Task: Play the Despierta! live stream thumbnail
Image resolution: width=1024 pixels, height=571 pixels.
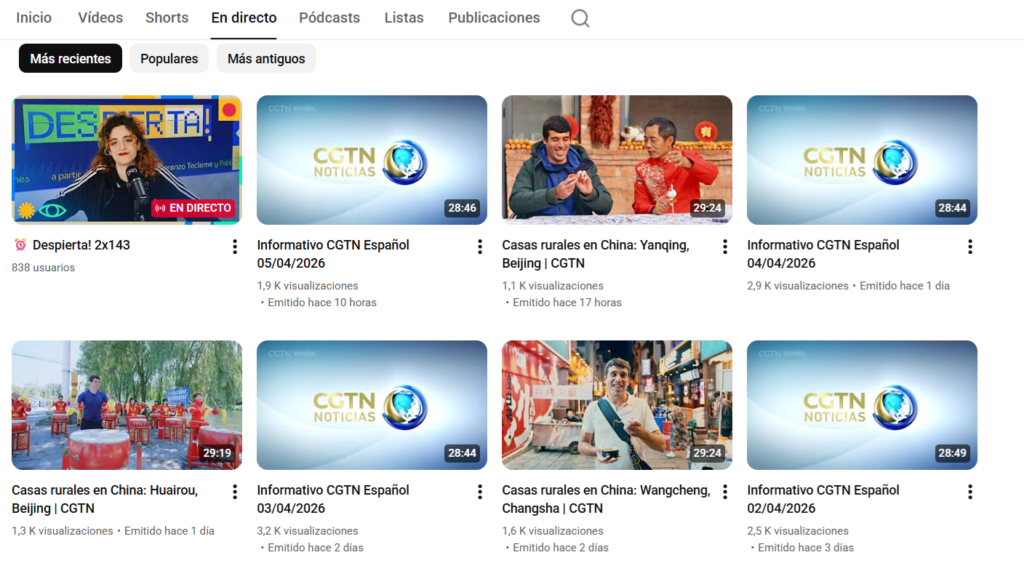Action: [x=127, y=160]
